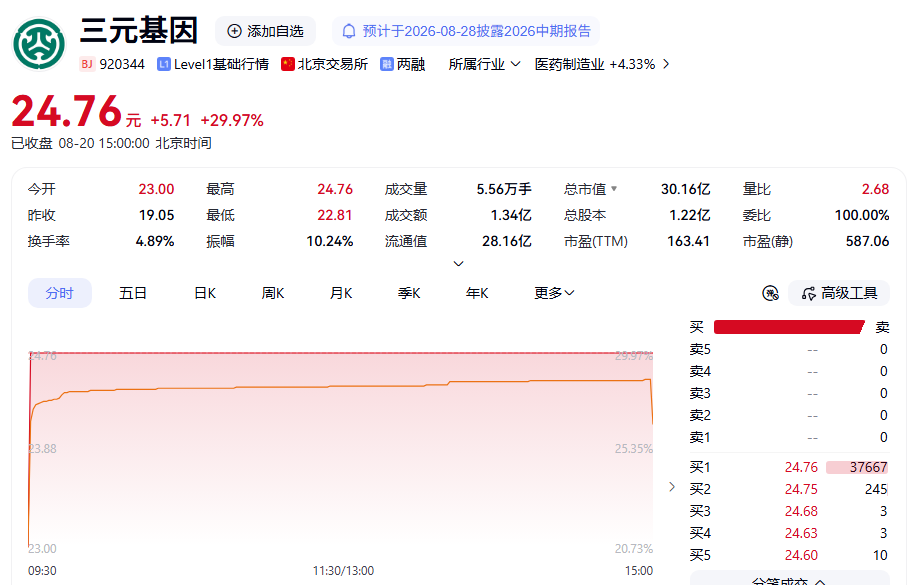Click 成交额 value 1.34亿
920x585 pixels.
point(511,215)
